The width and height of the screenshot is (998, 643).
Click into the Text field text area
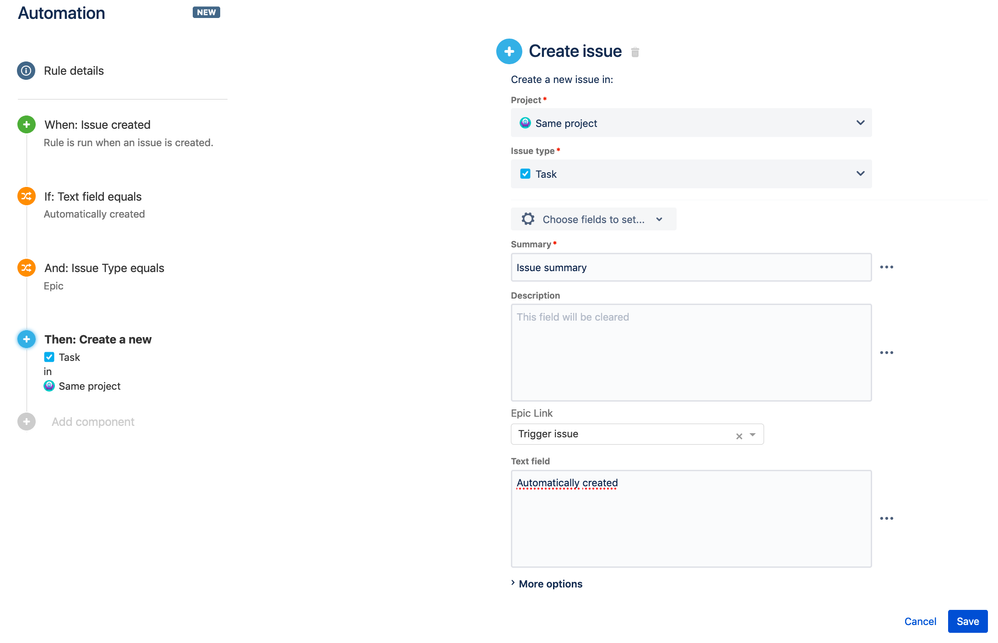tap(691, 519)
